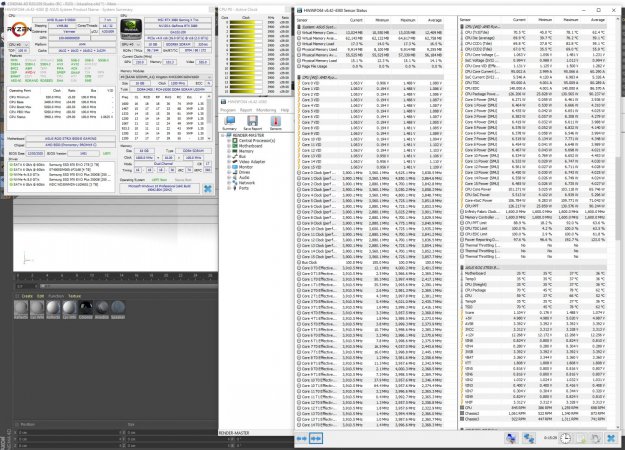Select the Ports tree item
The image size is (625, 450).
244,188
